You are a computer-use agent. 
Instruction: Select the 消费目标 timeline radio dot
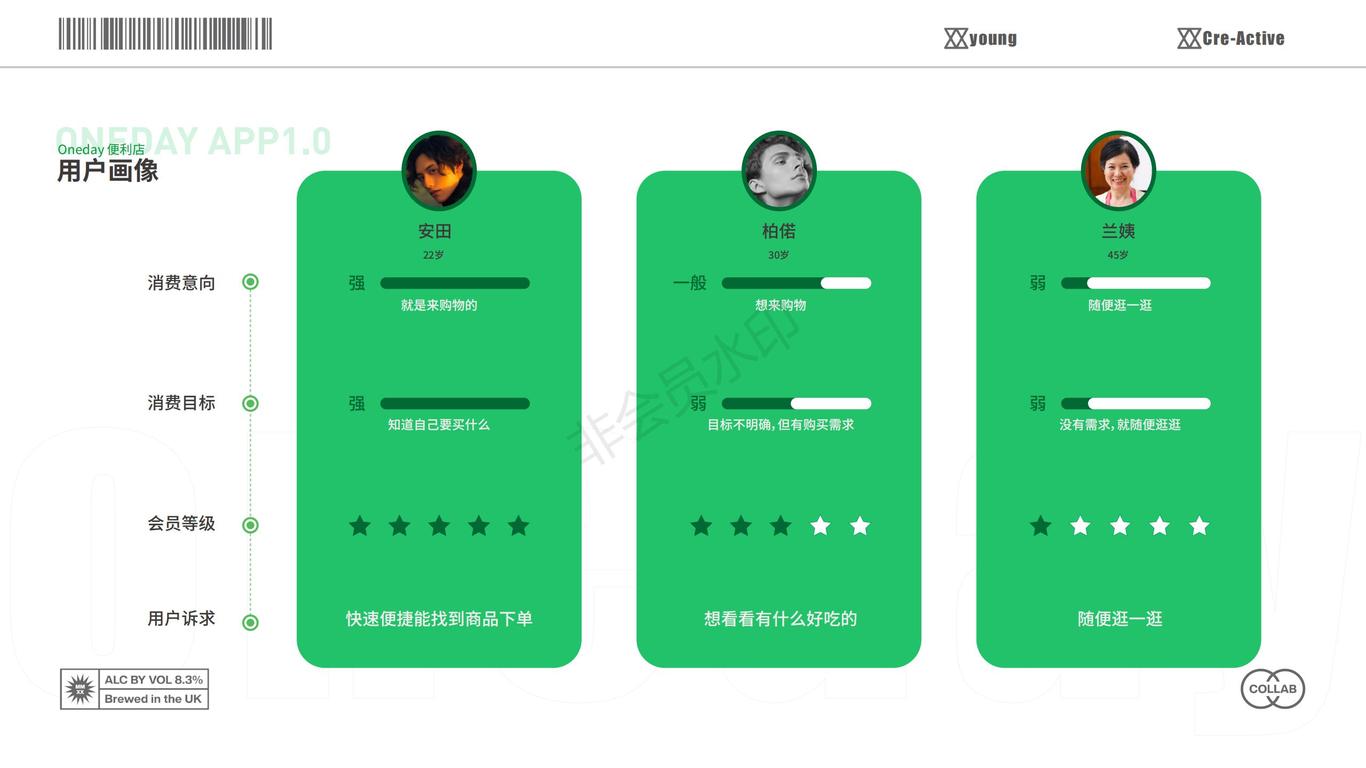(x=251, y=403)
